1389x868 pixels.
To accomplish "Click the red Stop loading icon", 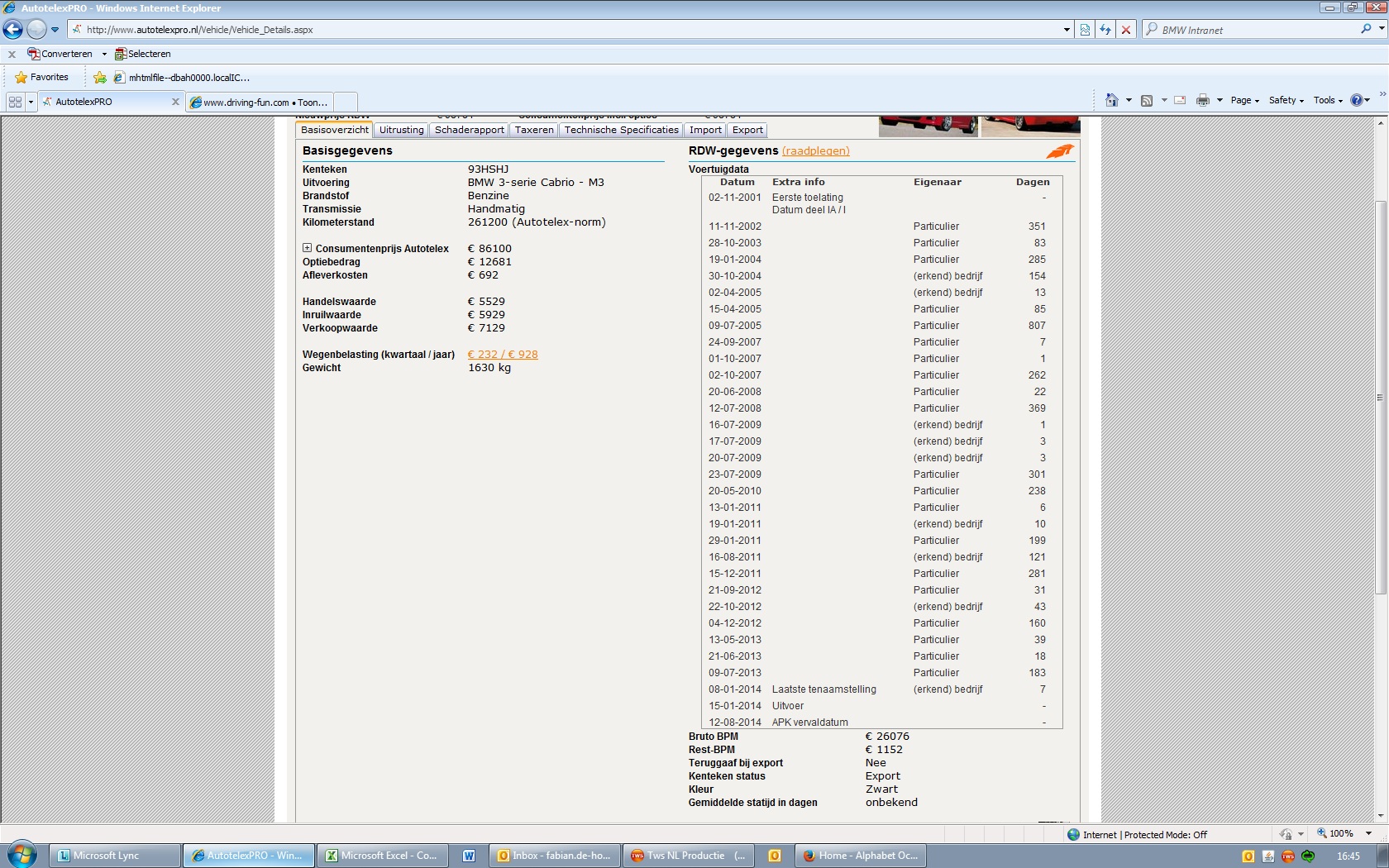I will tap(1125, 30).
